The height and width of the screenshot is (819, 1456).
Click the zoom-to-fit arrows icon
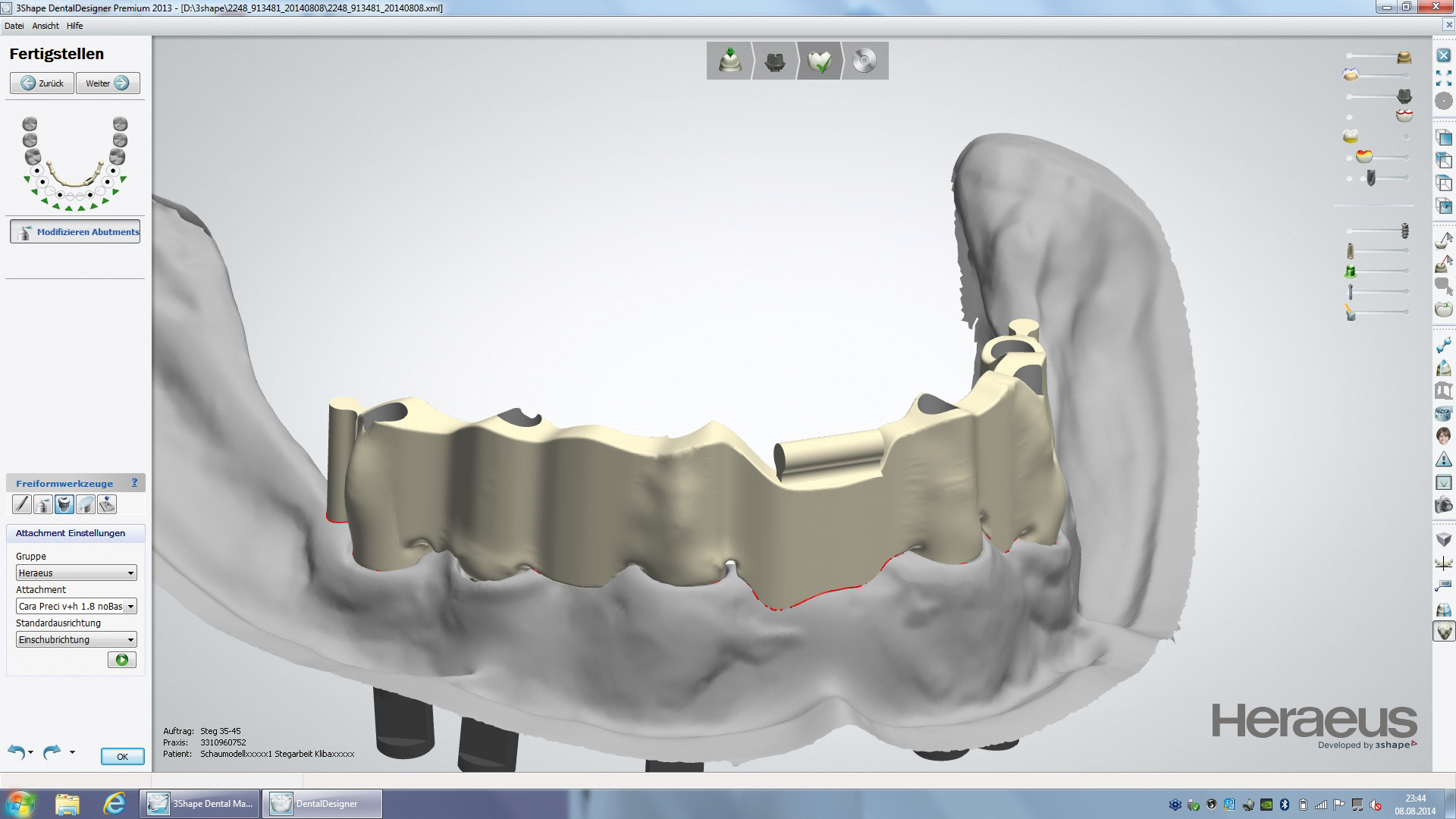[x=1444, y=78]
